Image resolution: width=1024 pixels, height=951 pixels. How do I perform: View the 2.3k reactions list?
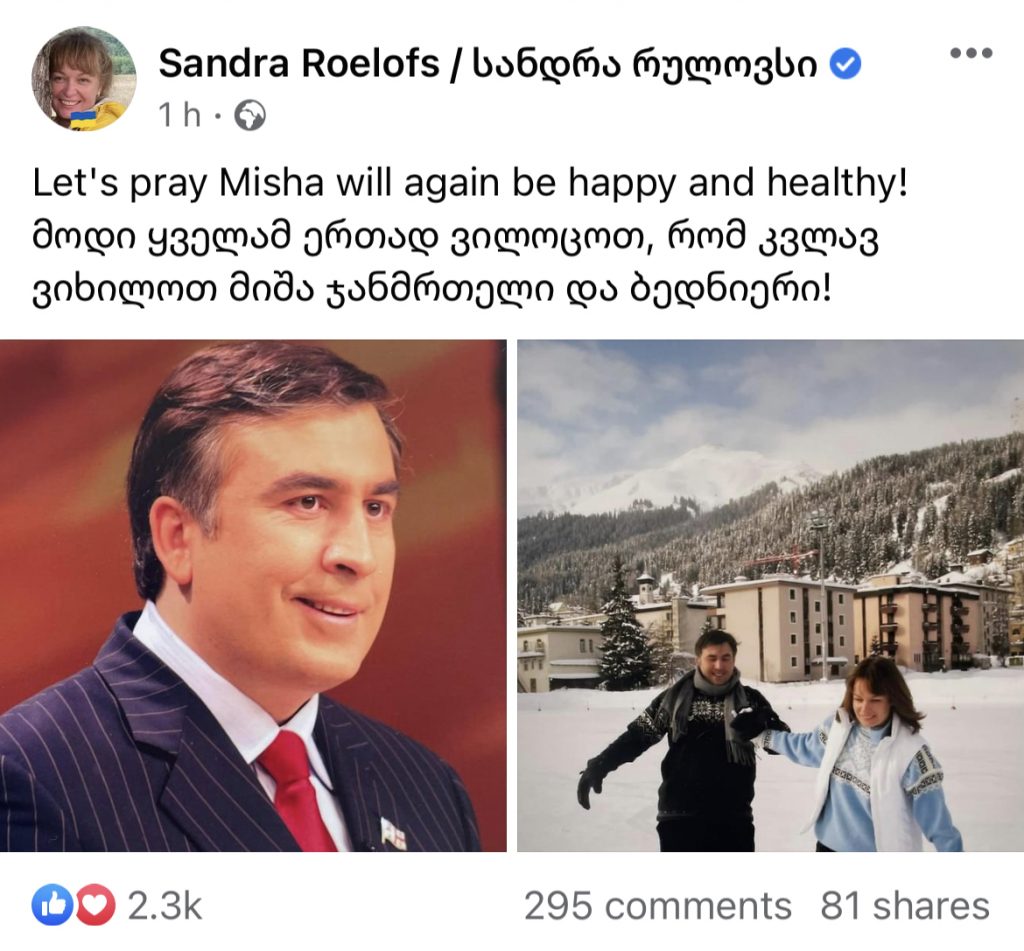[x=165, y=906]
